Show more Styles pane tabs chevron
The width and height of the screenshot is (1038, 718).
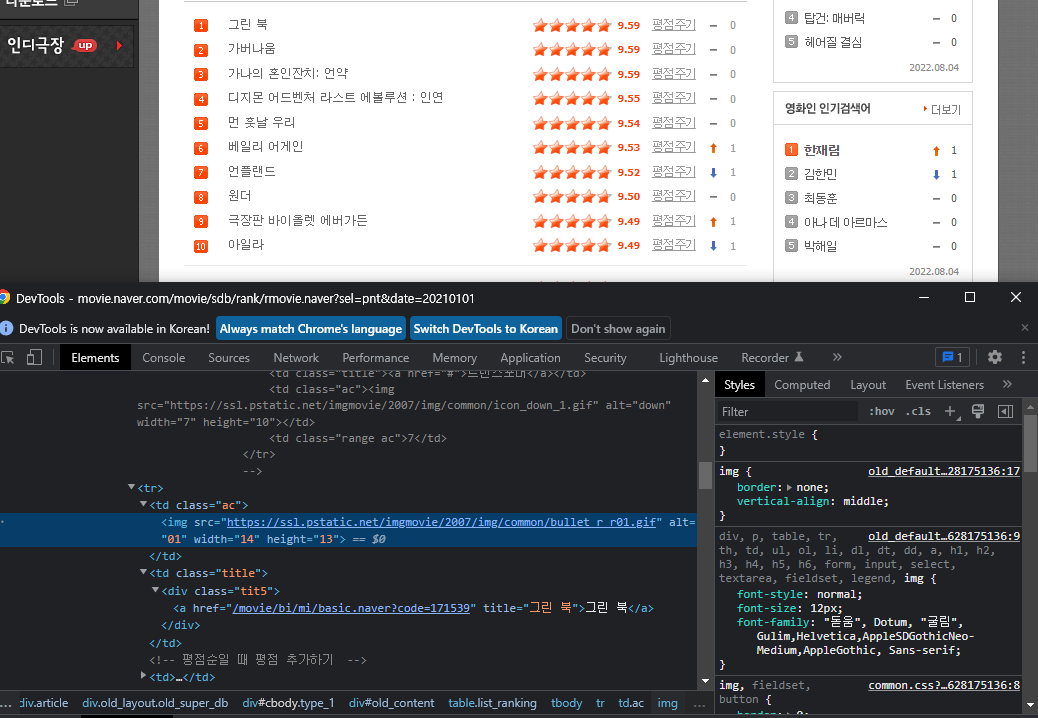(1007, 384)
